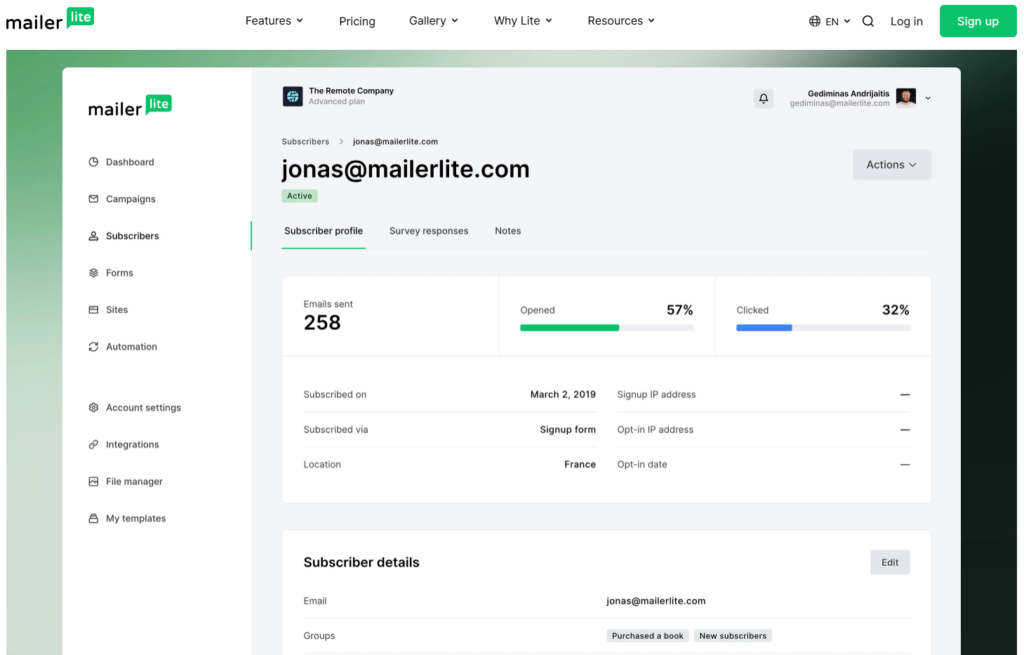Click Gediminas Andrijaitis profile avatar

coord(906,98)
